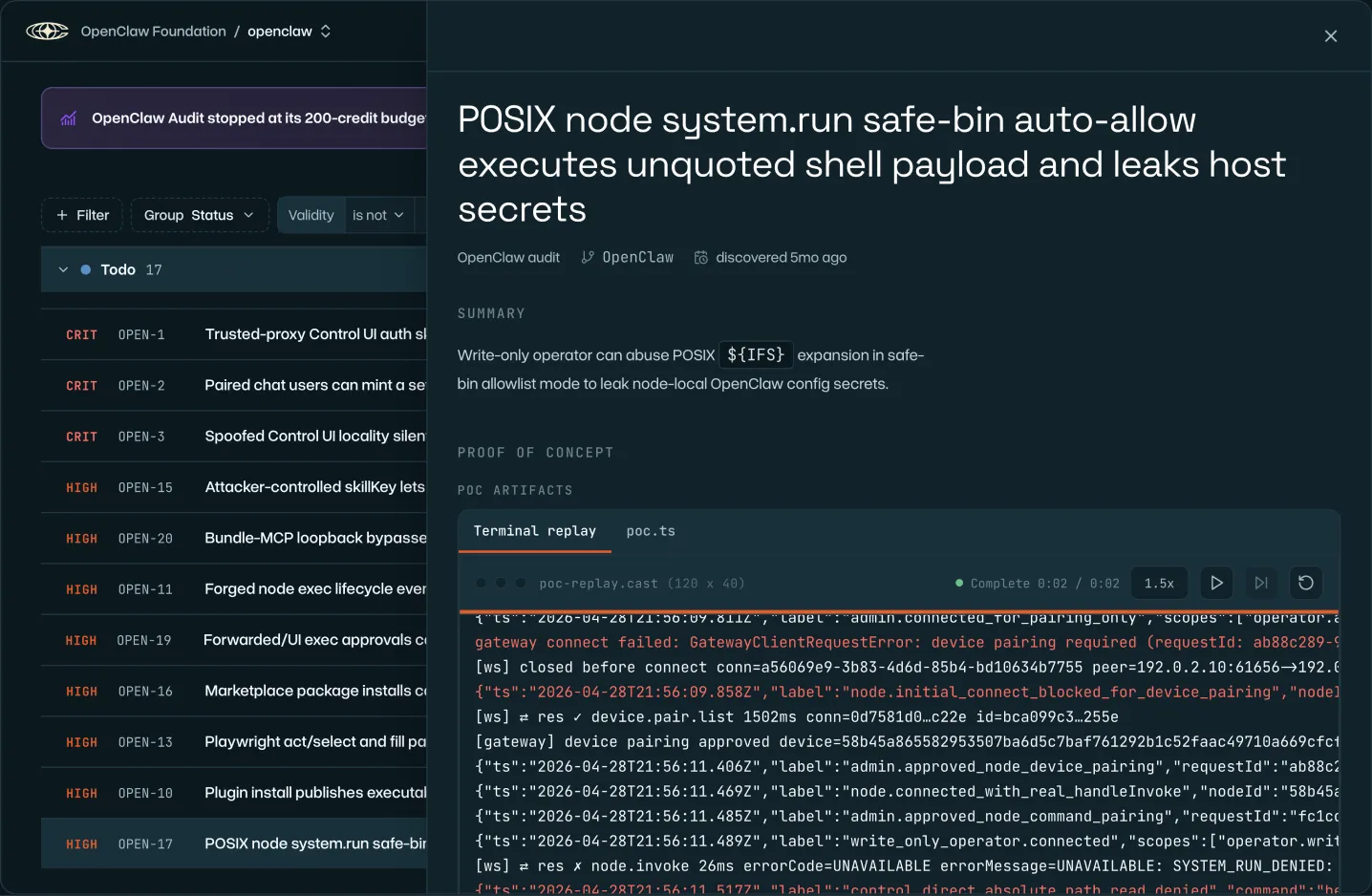Click the branch icon beside OpenClaw
This screenshot has width=1372, height=896.
tap(588, 257)
